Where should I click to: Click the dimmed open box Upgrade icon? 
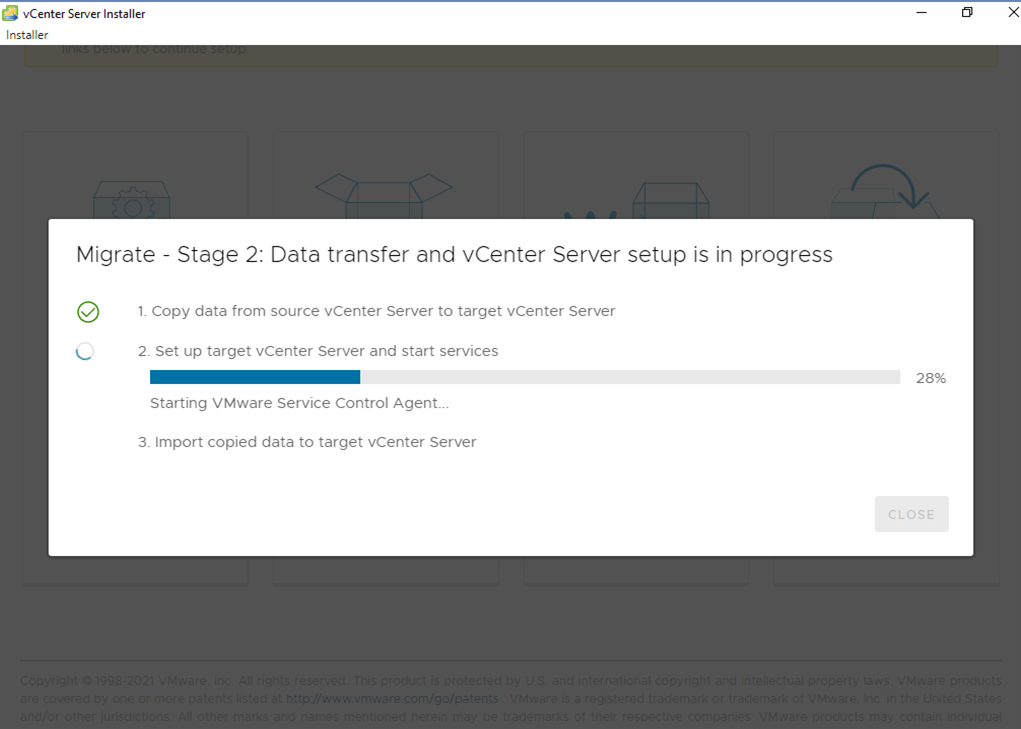[x=384, y=195]
